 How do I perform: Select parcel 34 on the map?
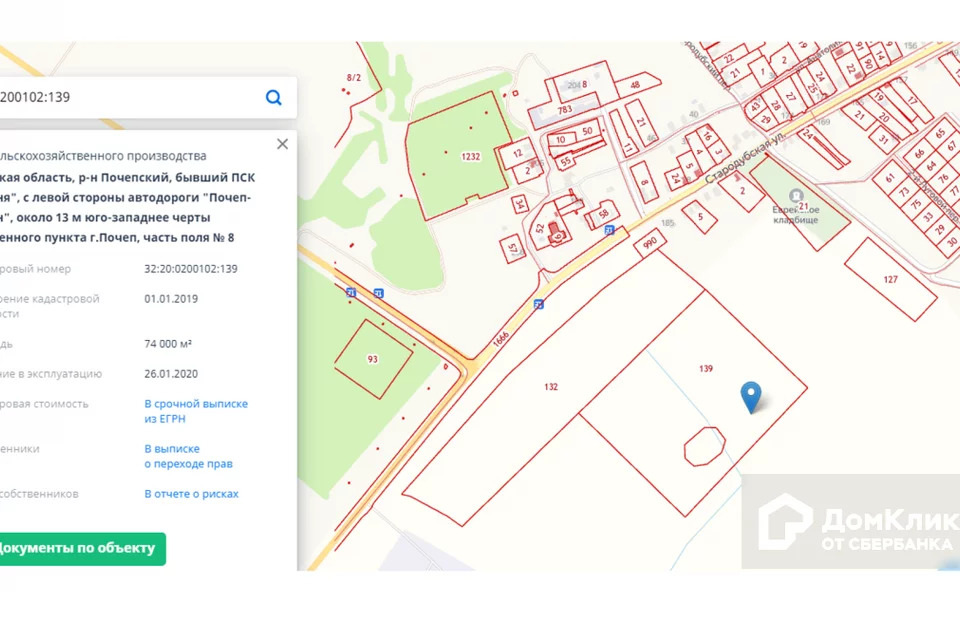pyautogui.click(x=520, y=204)
